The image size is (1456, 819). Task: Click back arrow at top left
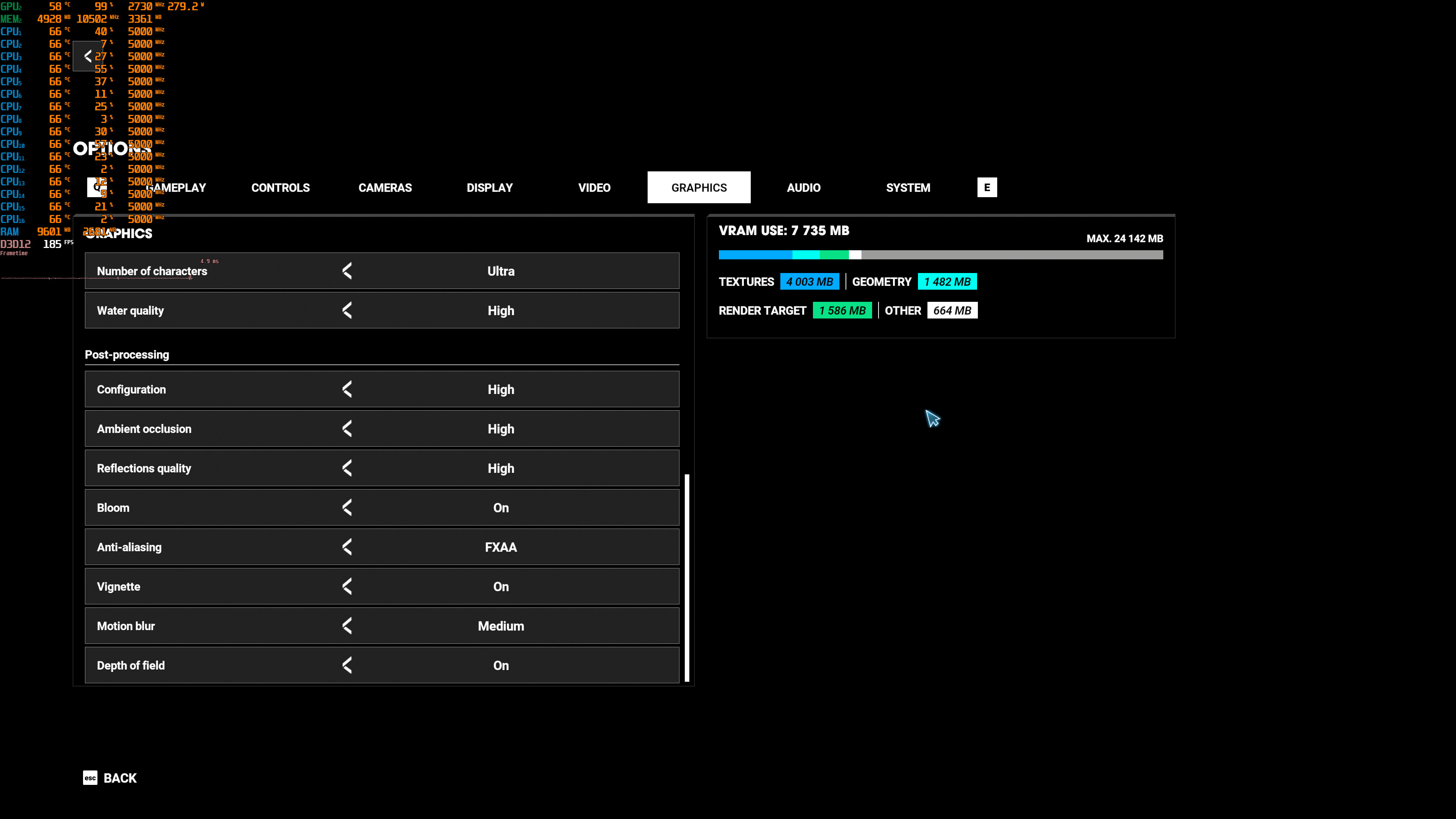tap(88, 56)
